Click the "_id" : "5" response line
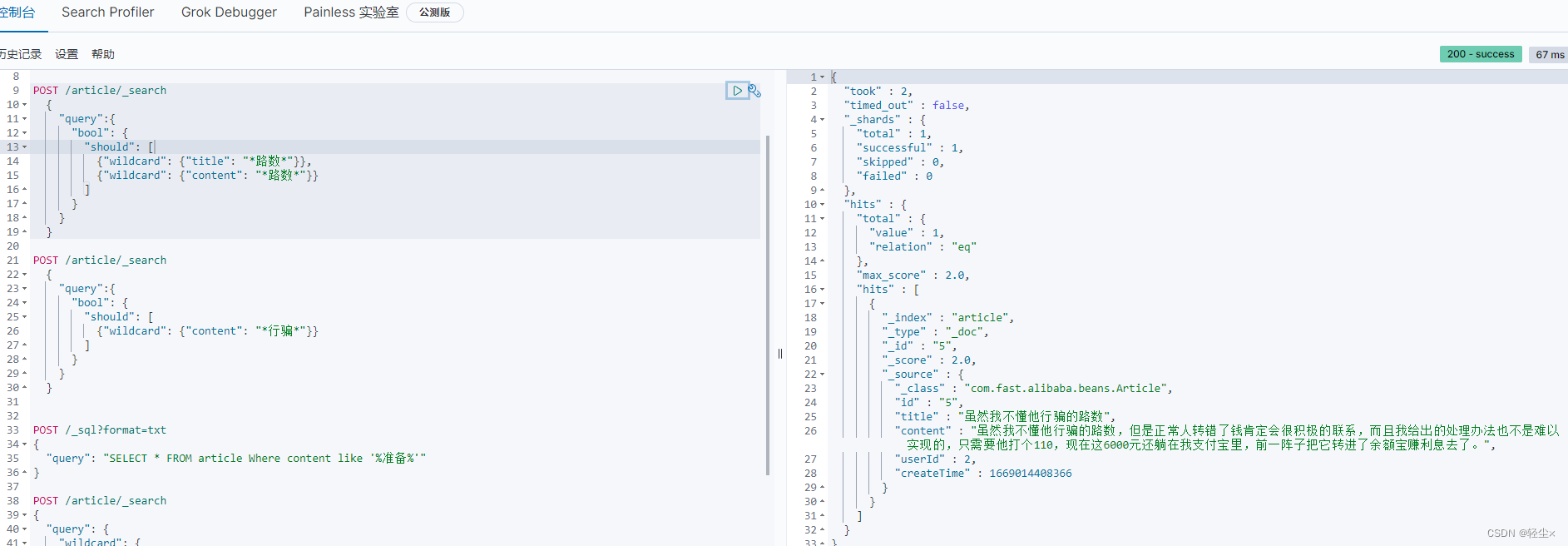The image size is (1568, 546). click(x=919, y=346)
